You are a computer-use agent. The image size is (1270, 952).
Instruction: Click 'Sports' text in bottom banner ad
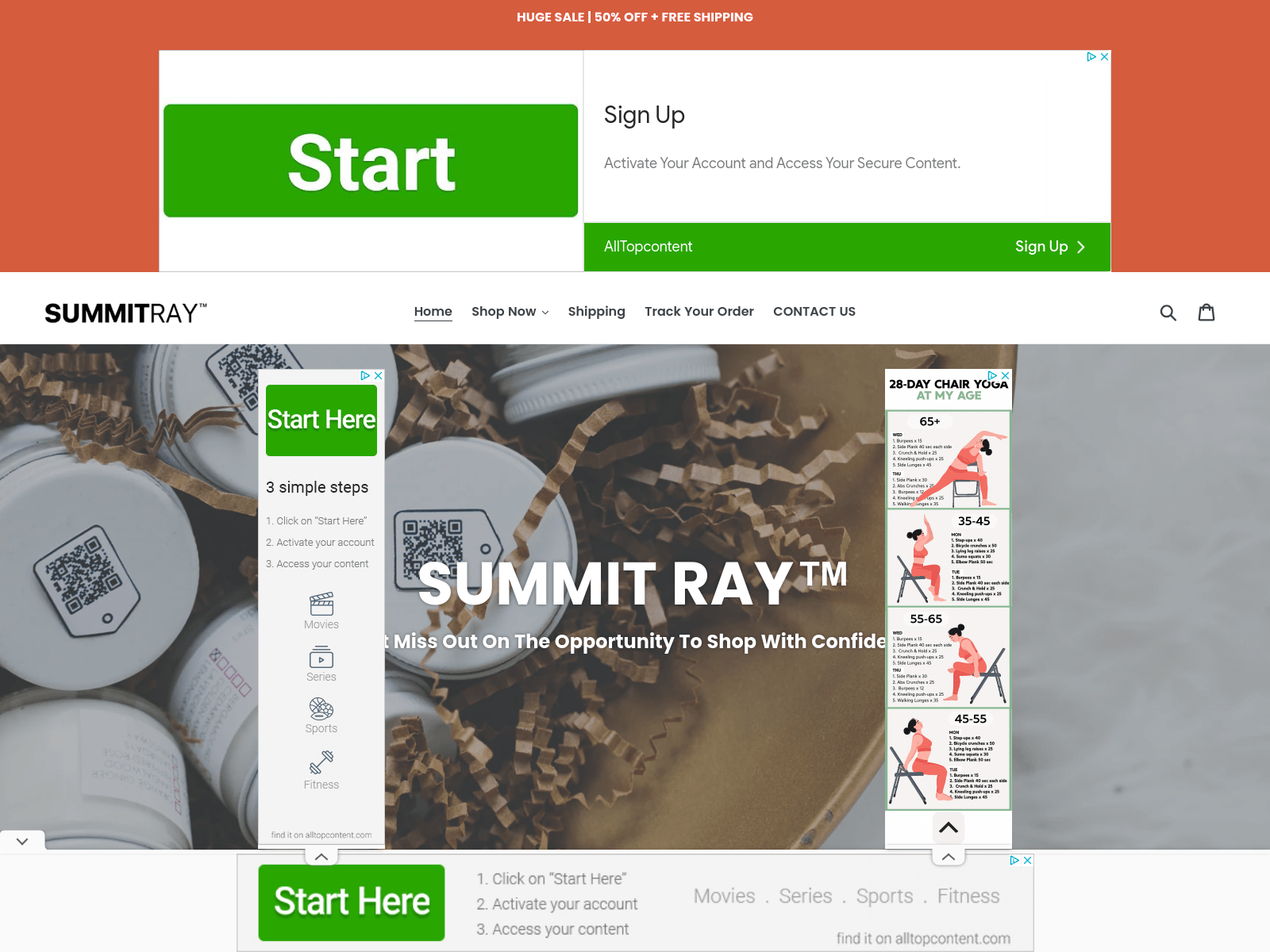tap(885, 896)
